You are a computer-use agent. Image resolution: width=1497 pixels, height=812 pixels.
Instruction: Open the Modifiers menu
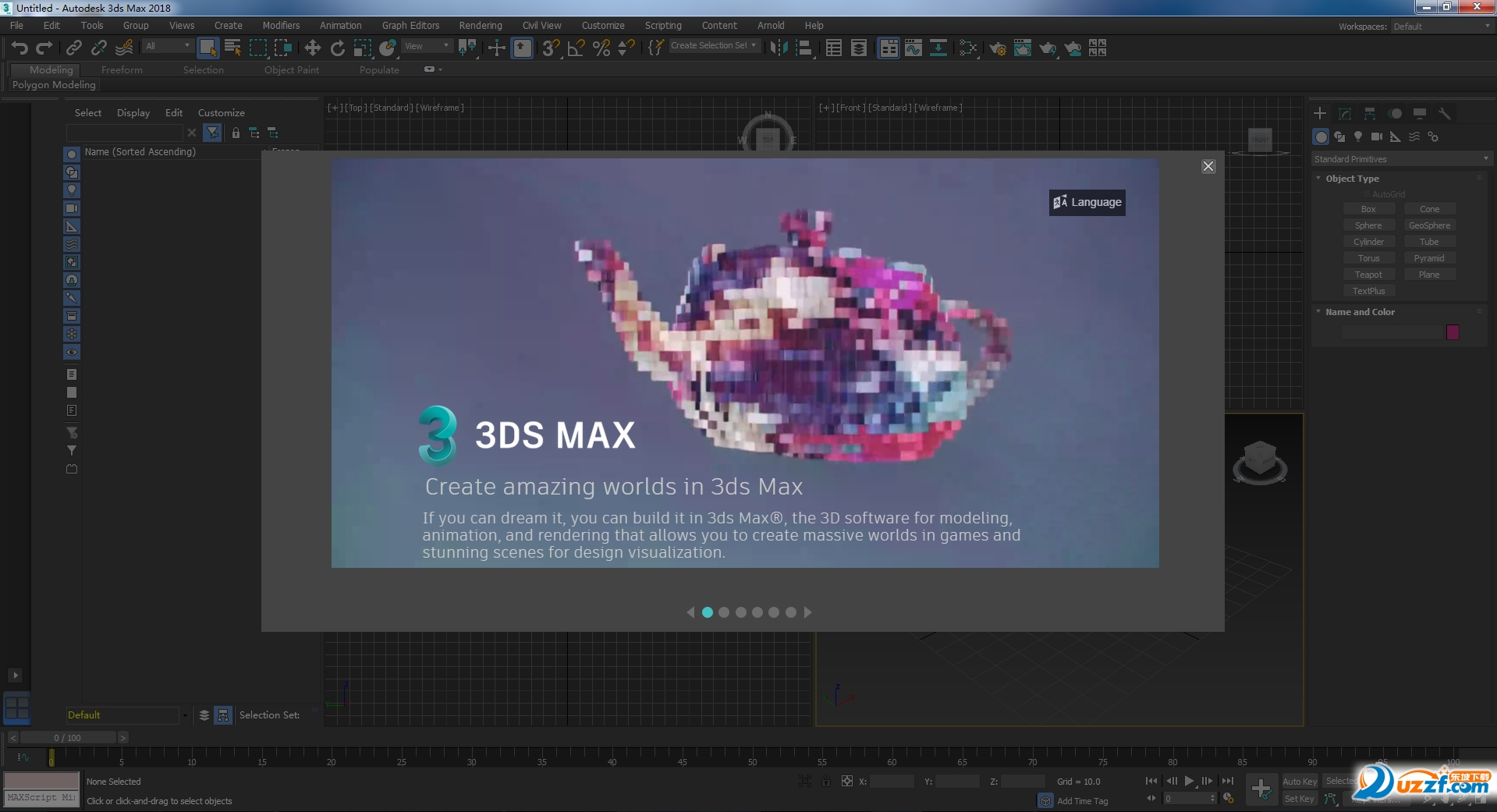(x=281, y=26)
